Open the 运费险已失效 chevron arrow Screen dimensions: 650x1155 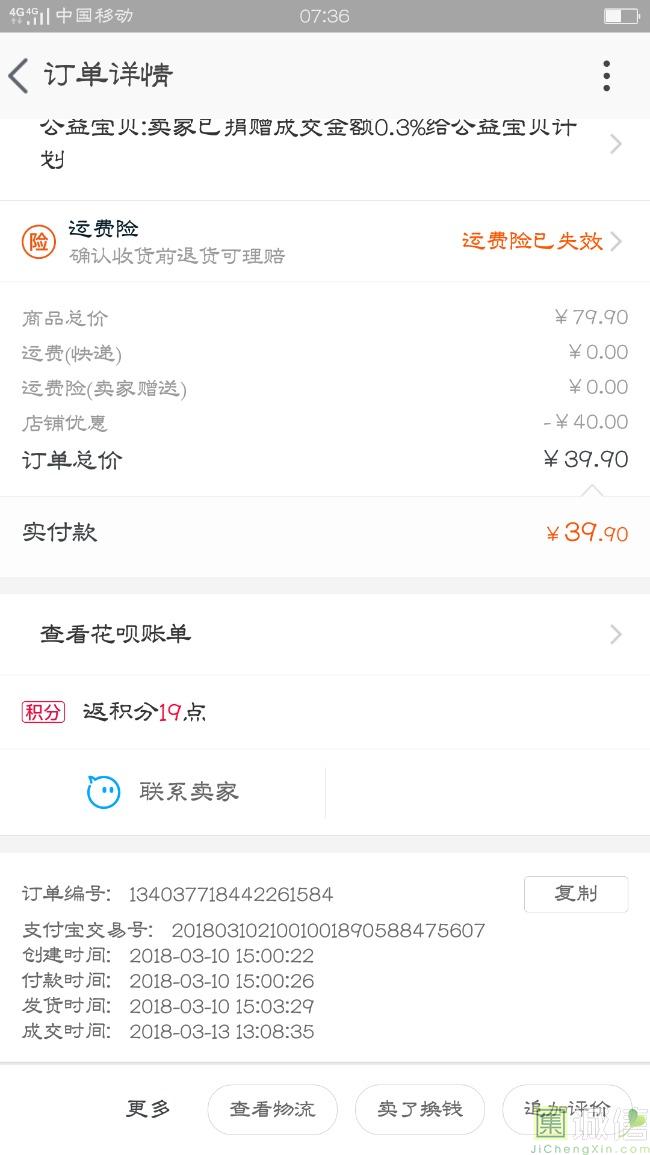coord(616,241)
